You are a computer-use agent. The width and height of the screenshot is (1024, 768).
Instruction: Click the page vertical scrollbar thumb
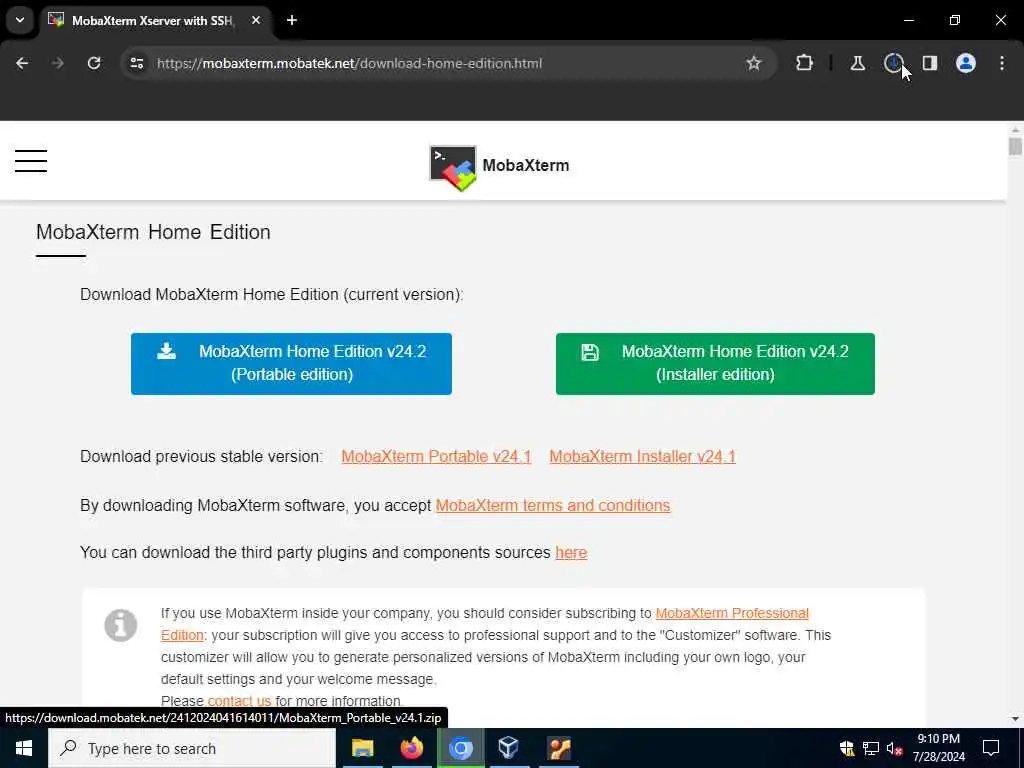1015,146
